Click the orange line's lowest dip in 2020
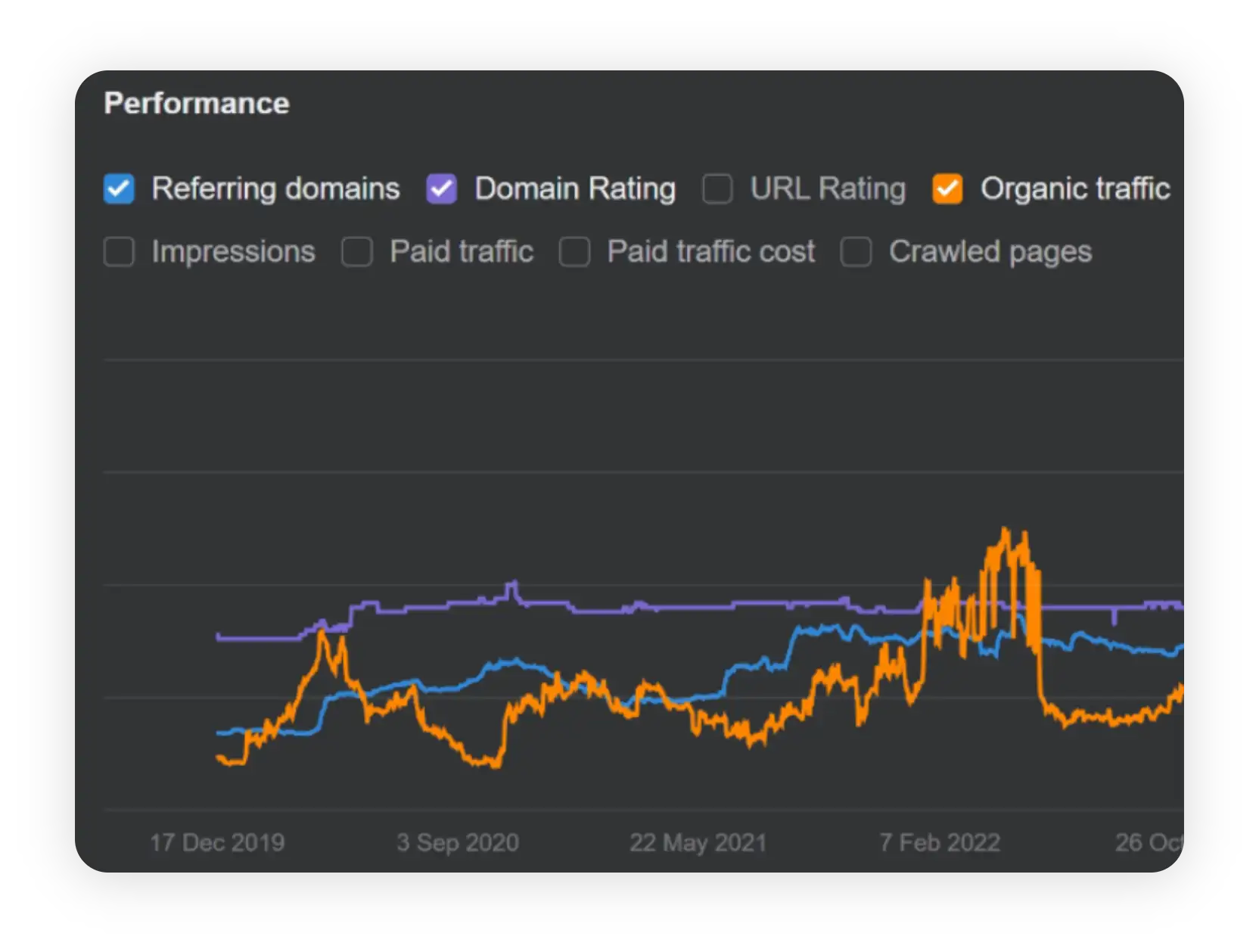 click(x=496, y=764)
